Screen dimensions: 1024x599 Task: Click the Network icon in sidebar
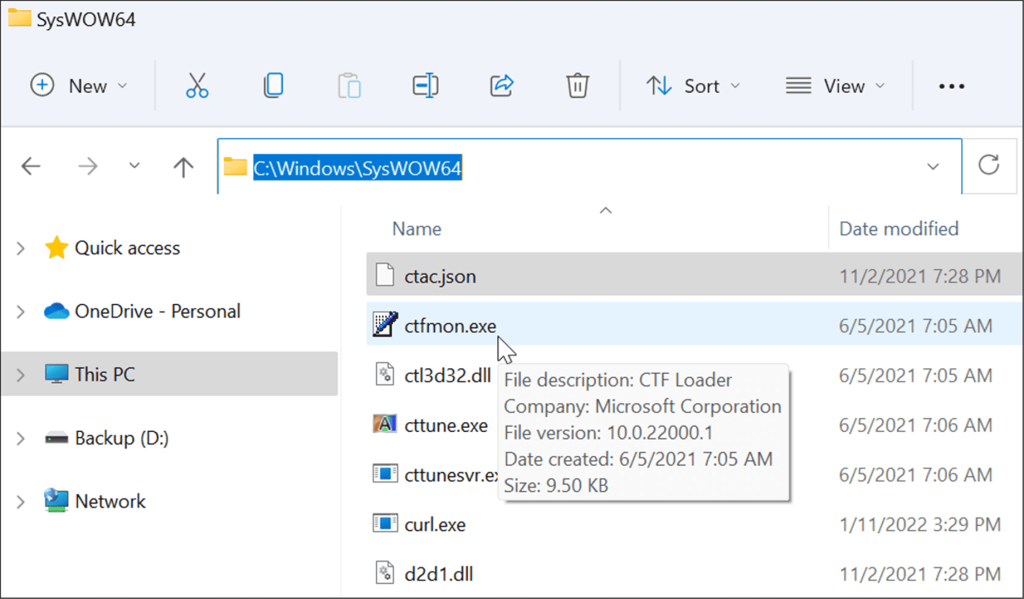[x=56, y=501]
